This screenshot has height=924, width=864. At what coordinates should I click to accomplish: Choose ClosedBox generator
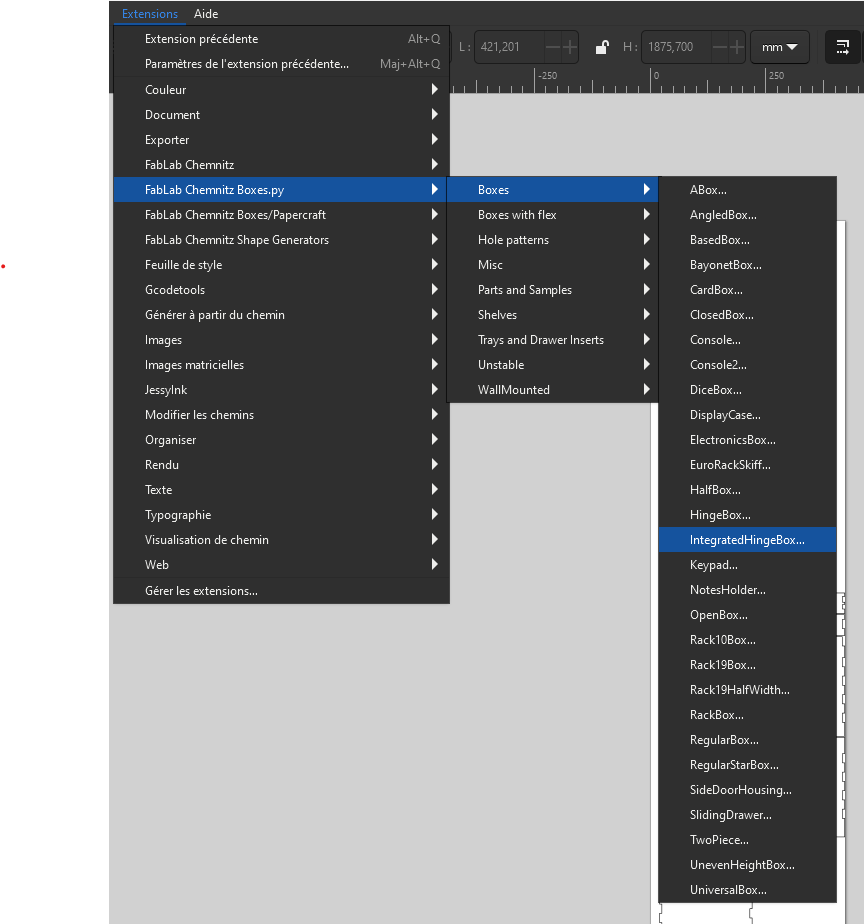pyautogui.click(x=747, y=315)
